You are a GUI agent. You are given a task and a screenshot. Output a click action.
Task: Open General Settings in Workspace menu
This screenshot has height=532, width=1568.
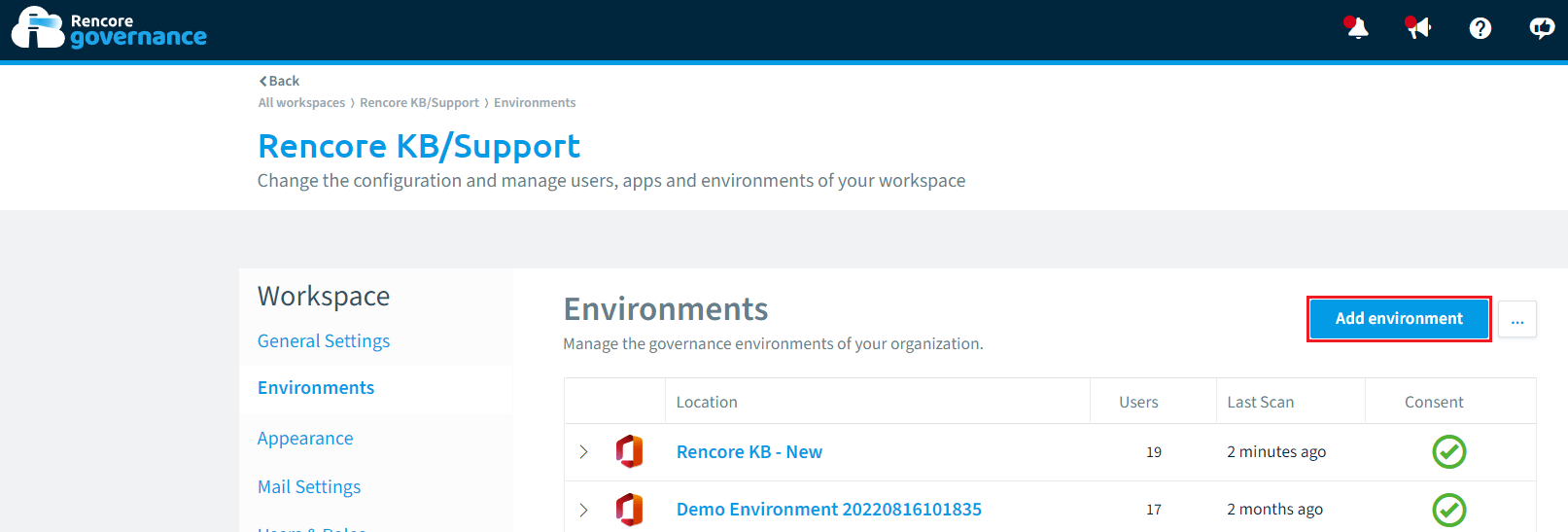tap(324, 341)
